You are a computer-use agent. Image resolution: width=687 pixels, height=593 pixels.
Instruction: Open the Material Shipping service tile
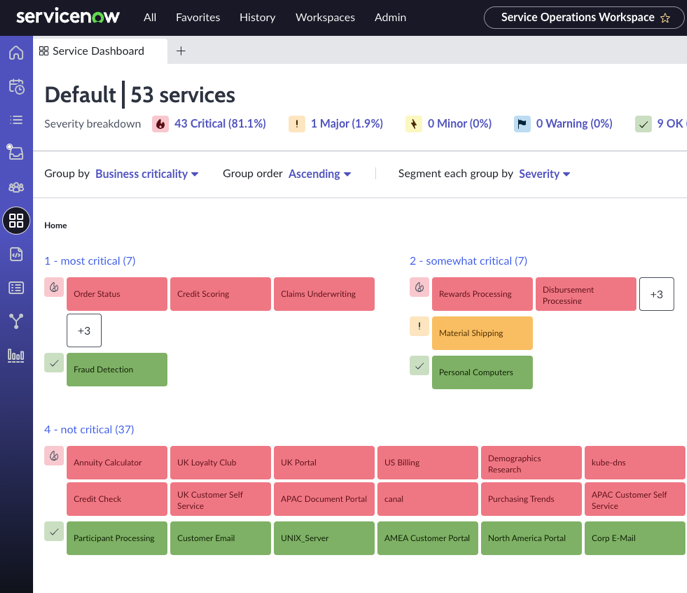click(482, 333)
